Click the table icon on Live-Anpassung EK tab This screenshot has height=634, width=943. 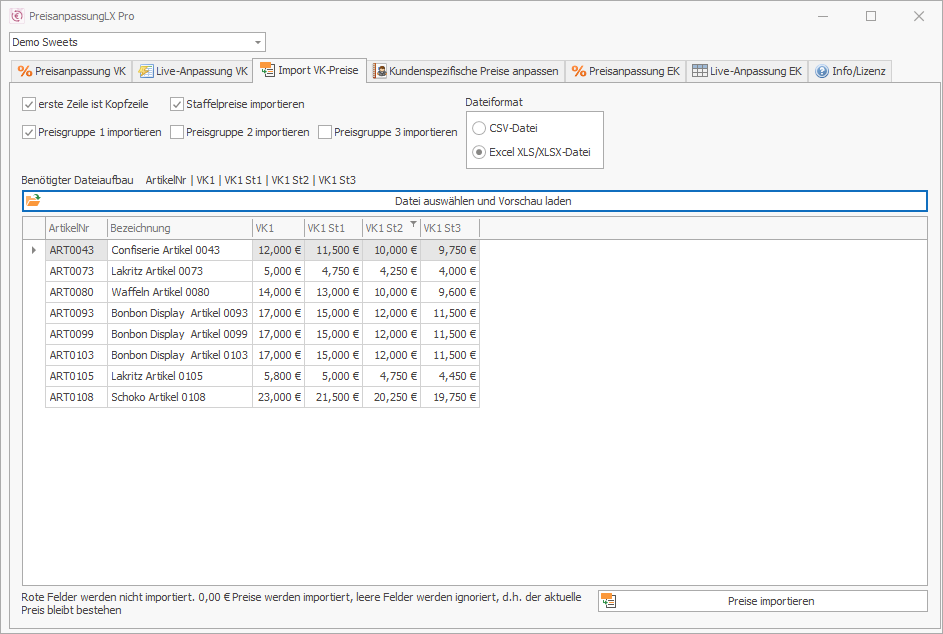(699, 72)
